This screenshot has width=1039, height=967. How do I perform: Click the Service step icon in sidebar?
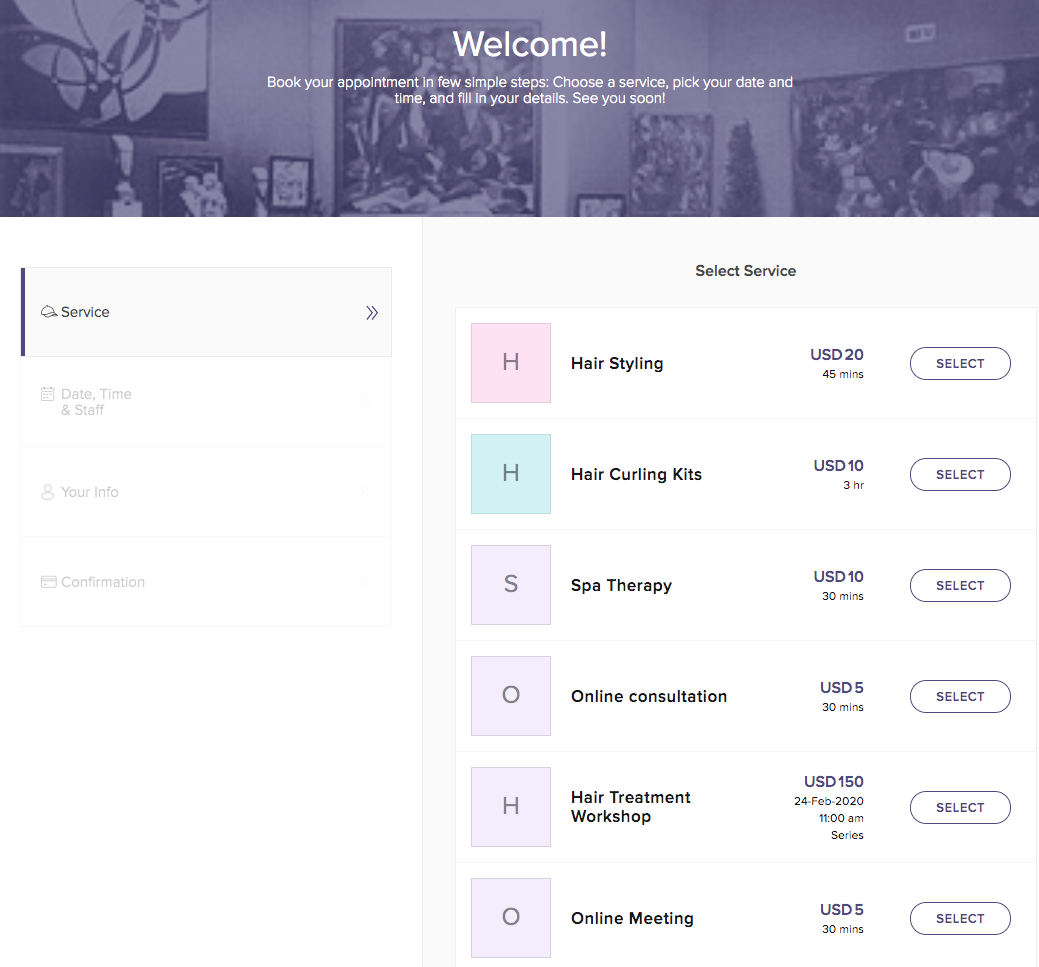[x=49, y=312]
